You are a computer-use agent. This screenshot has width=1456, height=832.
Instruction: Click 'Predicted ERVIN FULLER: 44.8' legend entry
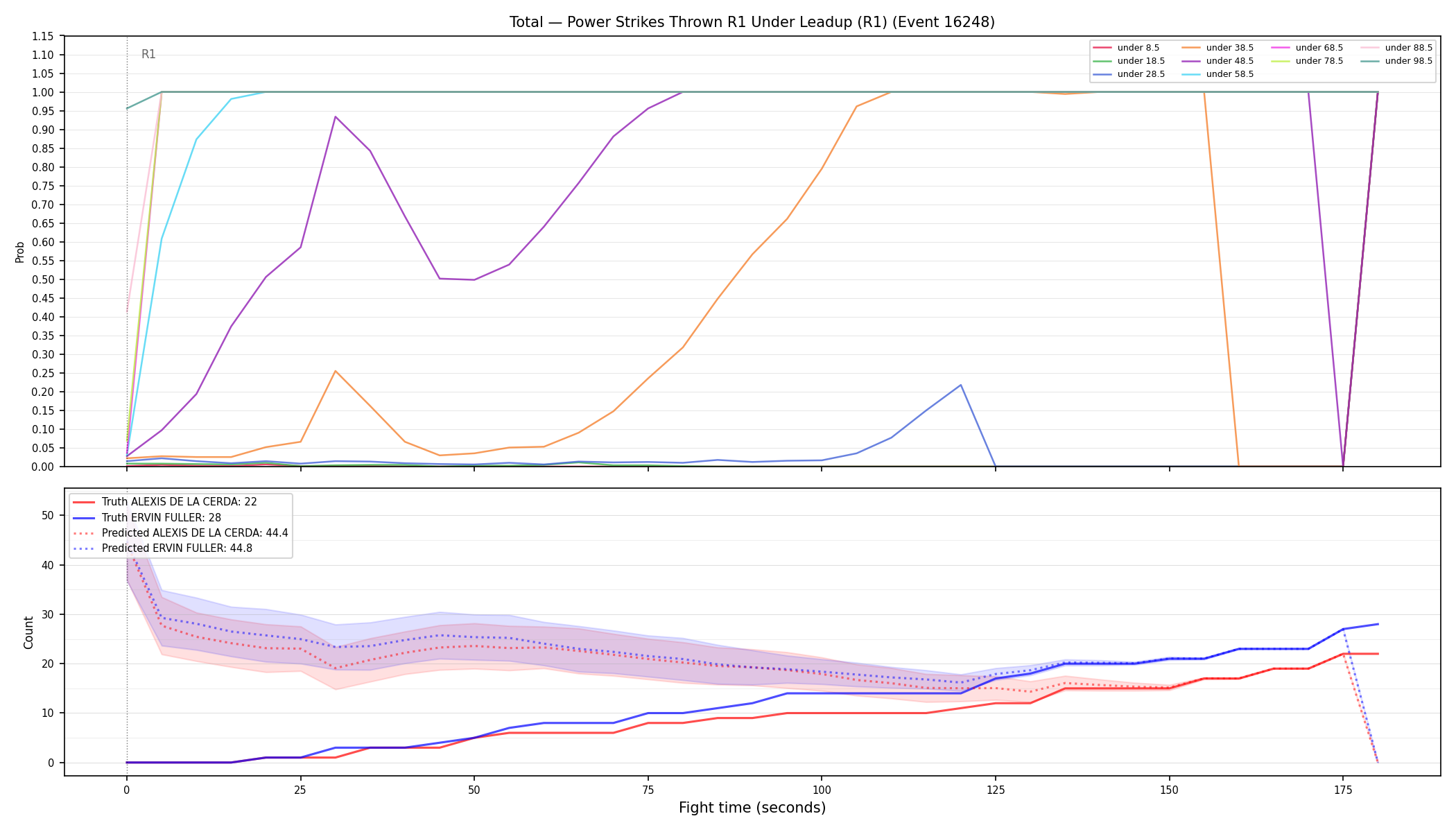163,548
